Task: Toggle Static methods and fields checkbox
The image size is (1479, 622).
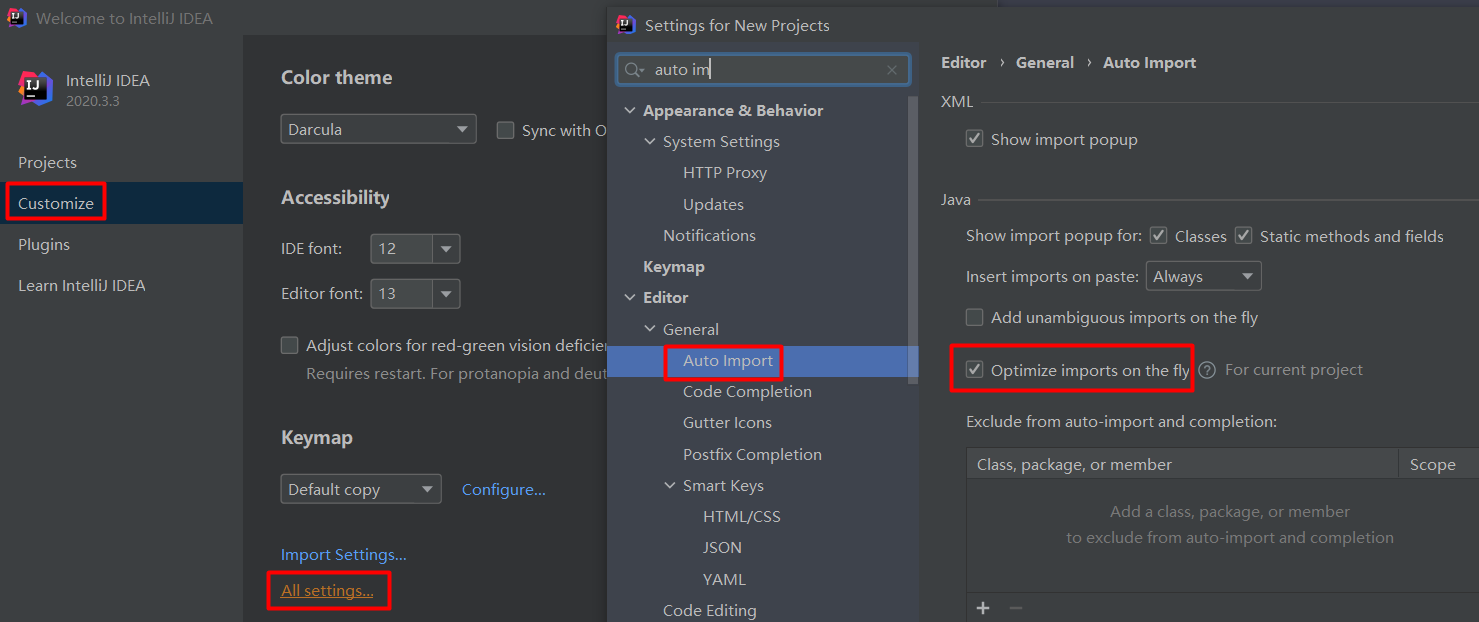Action: 1244,236
